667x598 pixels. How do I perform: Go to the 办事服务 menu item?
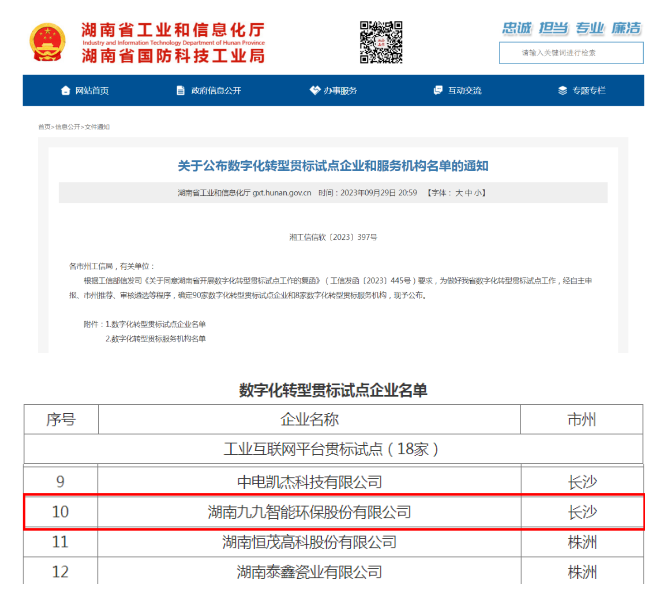click(340, 91)
